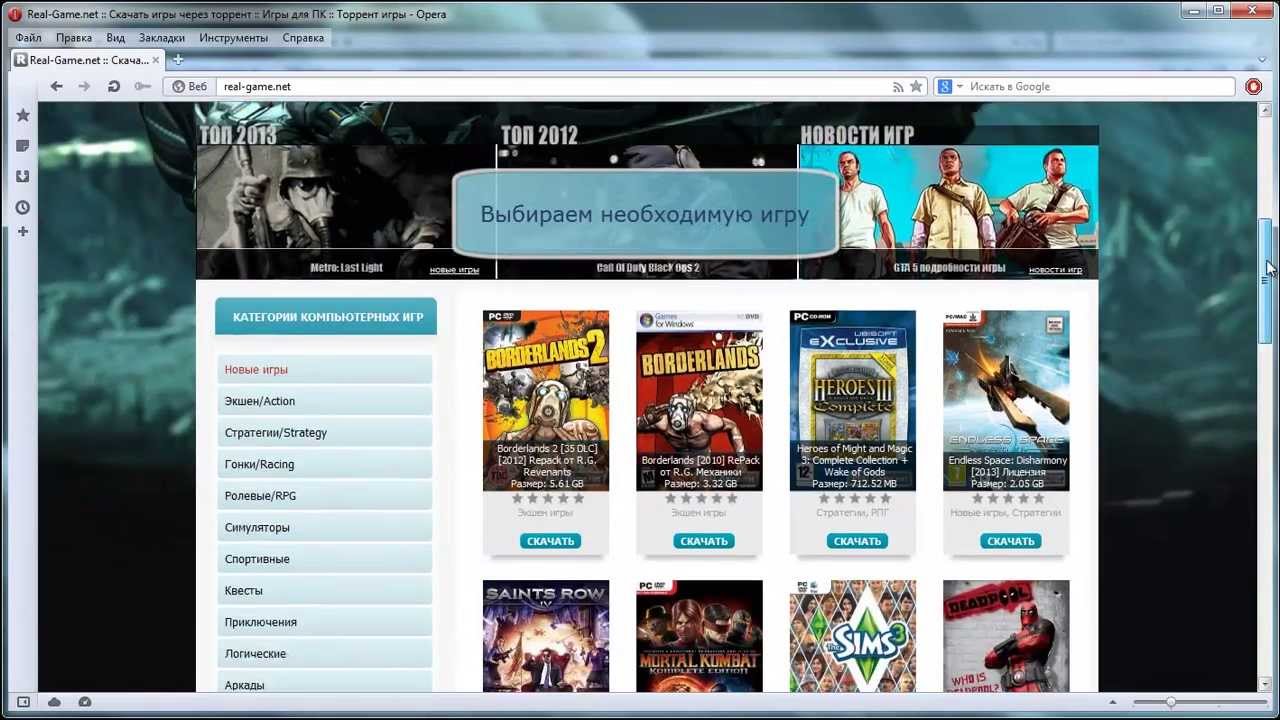
Task: Reload the page with the refresh icon
Action: click(x=114, y=86)
